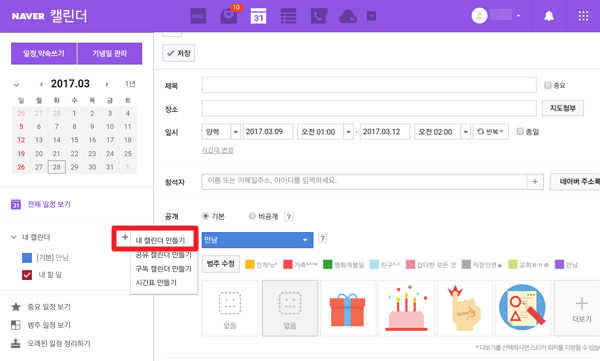This screenshot has height=361, width=600.
Task: Toggle the 내 할 일 checkbox
Action: 27,275
